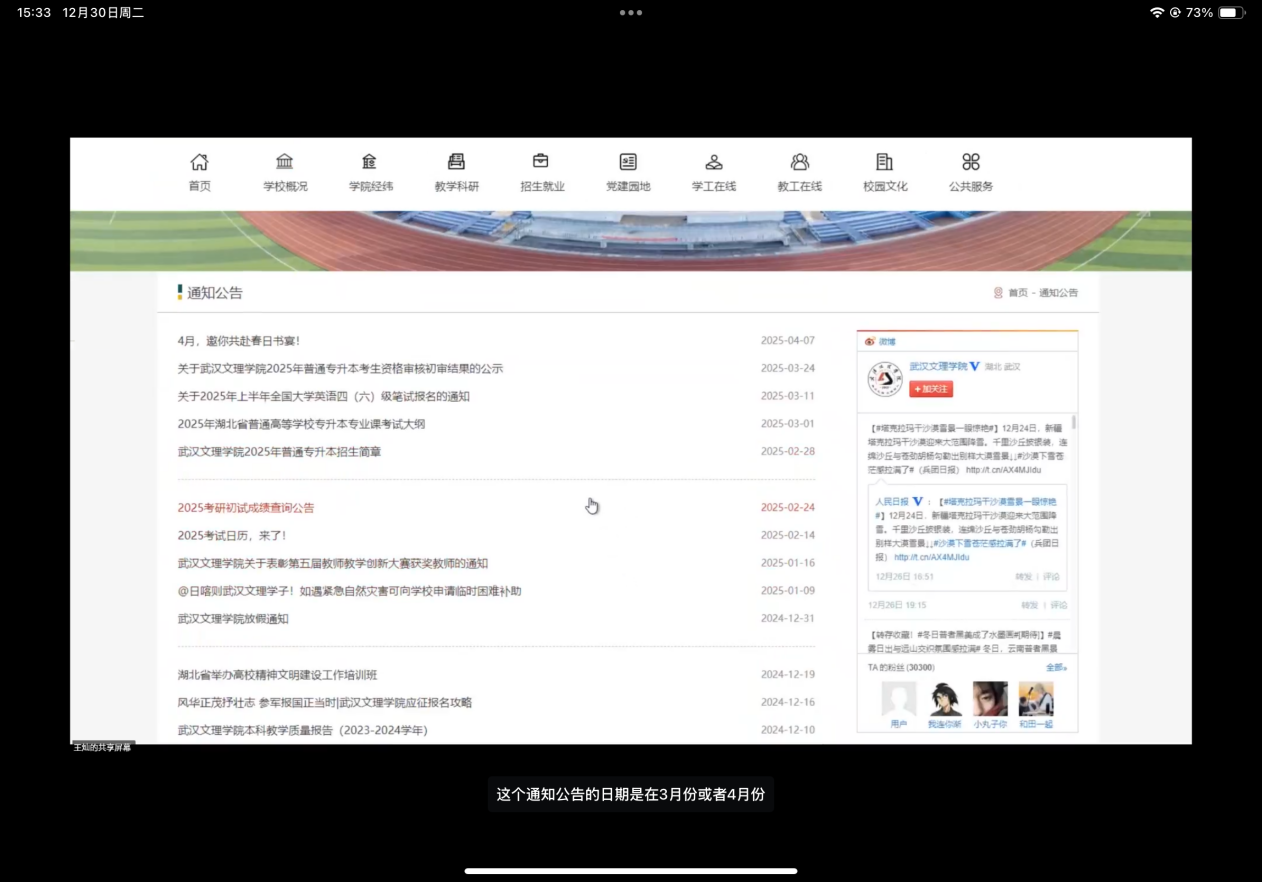Open 全部 fans list link
This screenshot has height=882, width=1262.
(x=1055, y=667)
